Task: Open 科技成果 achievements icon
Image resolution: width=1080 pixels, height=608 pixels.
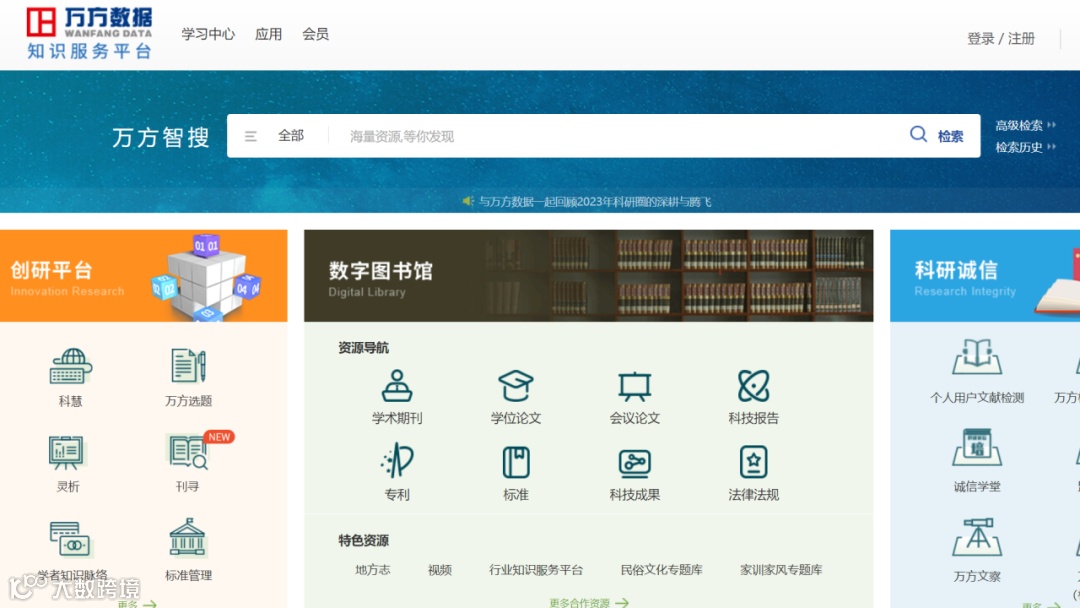Action: (x=634, y=463)
